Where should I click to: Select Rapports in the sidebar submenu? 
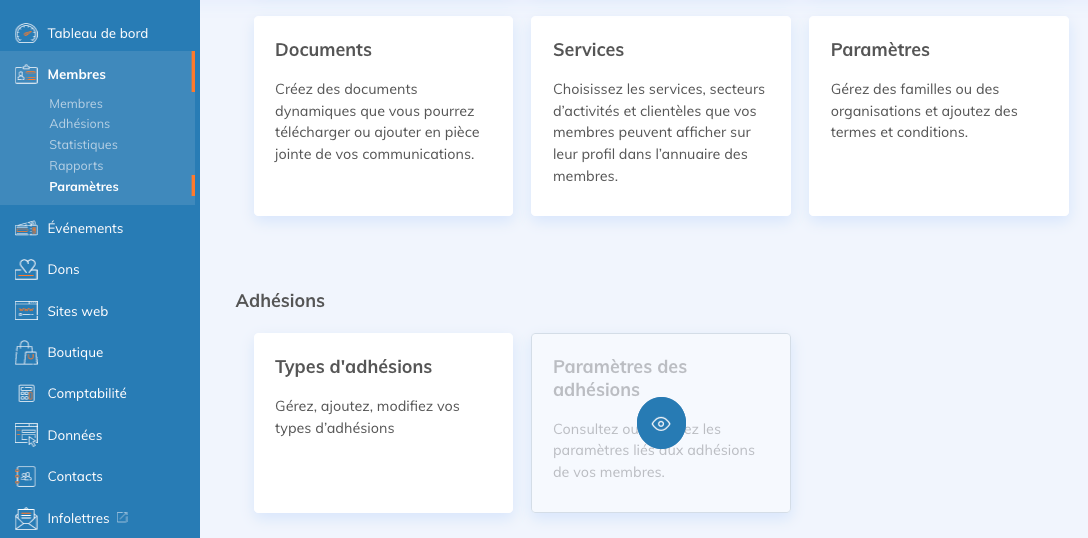pyautogui.click(x=76, y=166)
